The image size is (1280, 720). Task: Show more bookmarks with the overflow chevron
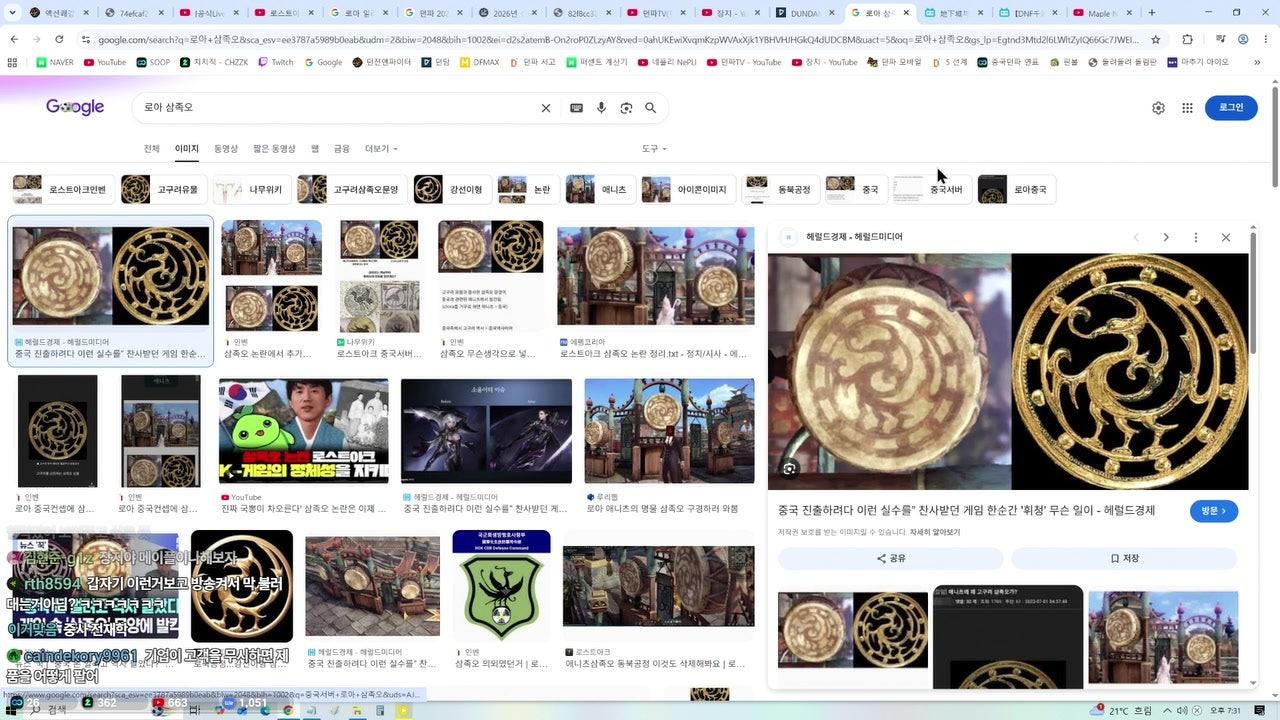[x=1257, y=62]
